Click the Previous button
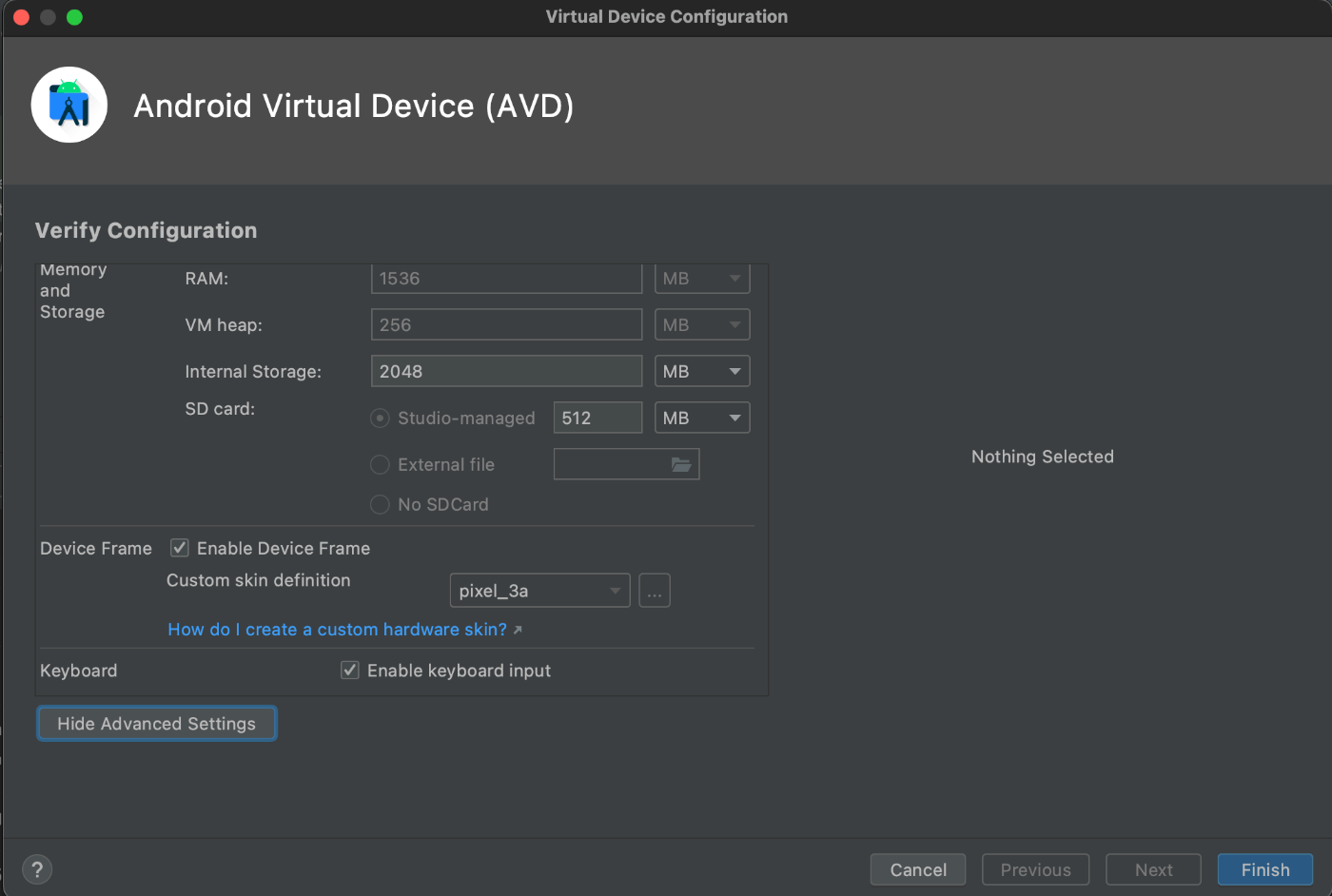The height and width of the screenshot is (896, 1332). click(x=1035, y=869)
